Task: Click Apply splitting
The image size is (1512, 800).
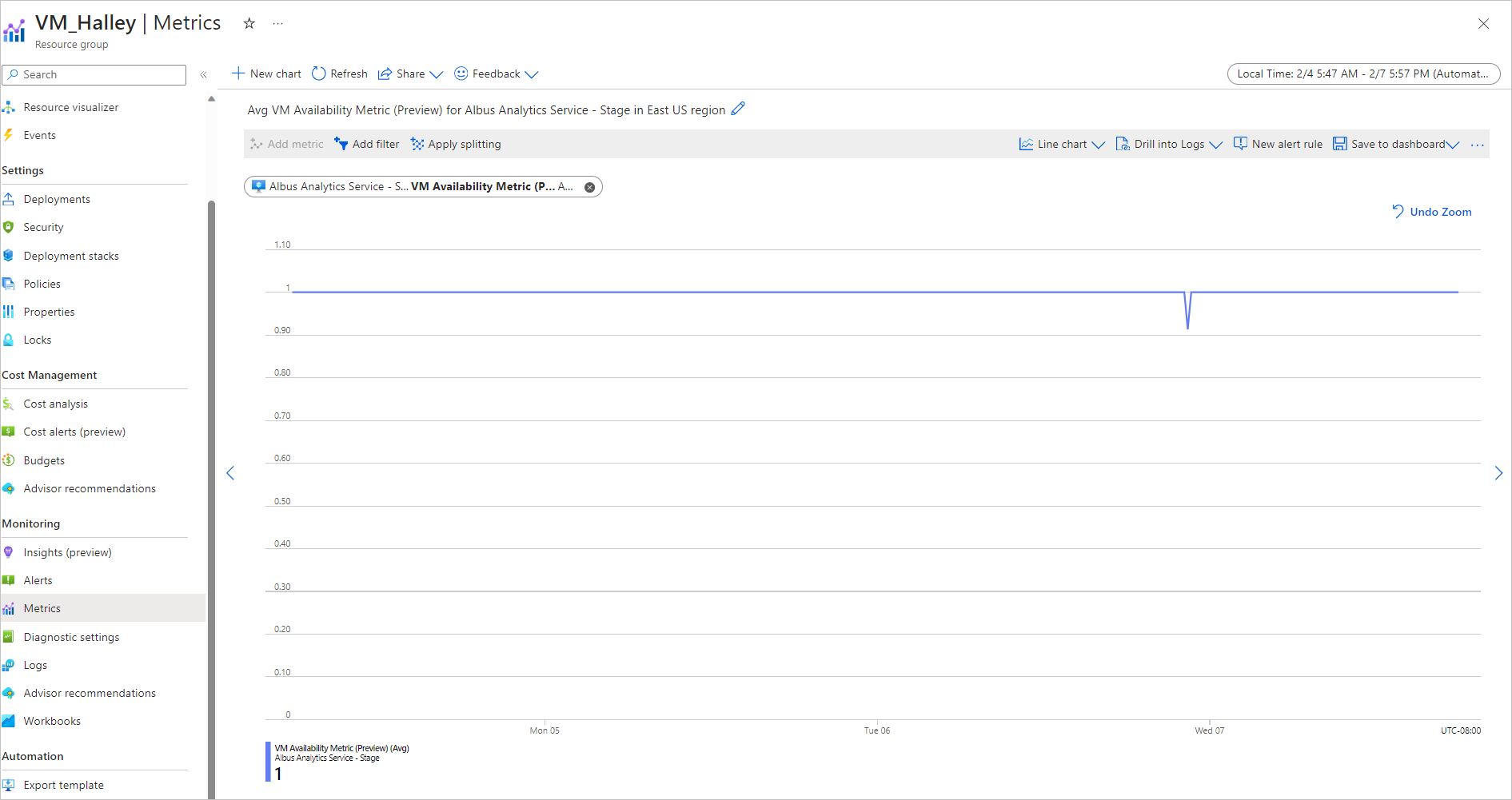Action: [x=456, y=144]
